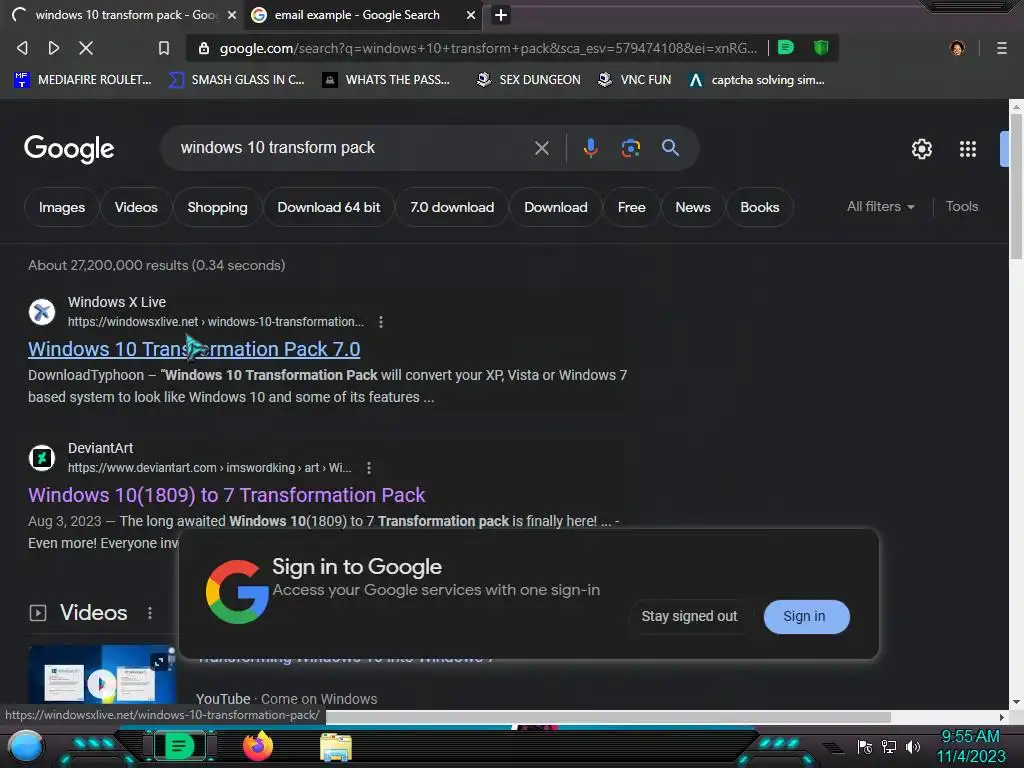
Task: Open Windows 10 Transformation Pack 7.0 result
Action: click(194, 349)
